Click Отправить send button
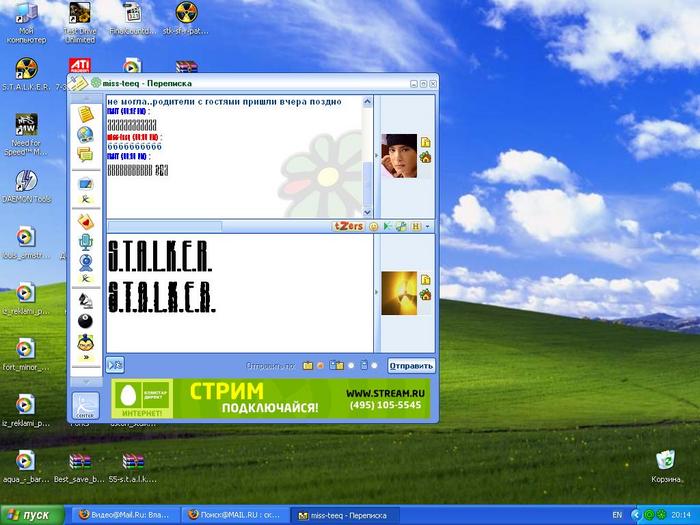Viewport: 700px width, 525px height. tap(411, 366)
